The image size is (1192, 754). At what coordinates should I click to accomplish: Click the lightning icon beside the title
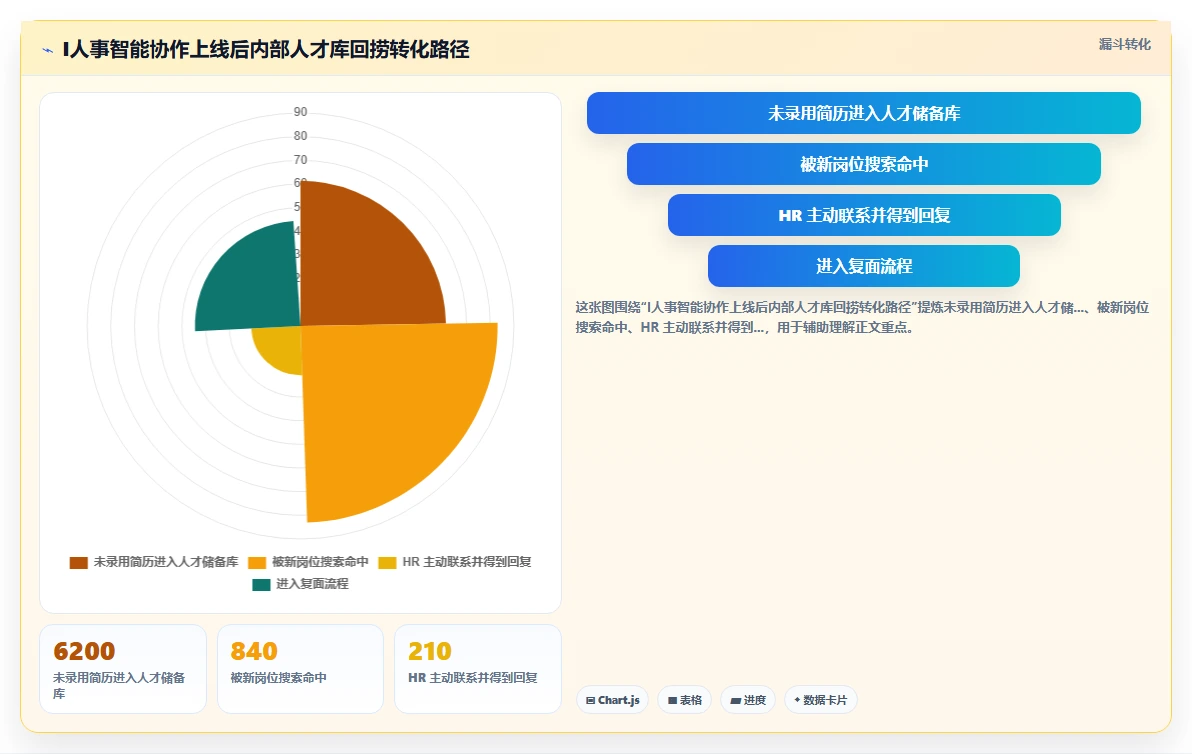[x=48, y=51]
